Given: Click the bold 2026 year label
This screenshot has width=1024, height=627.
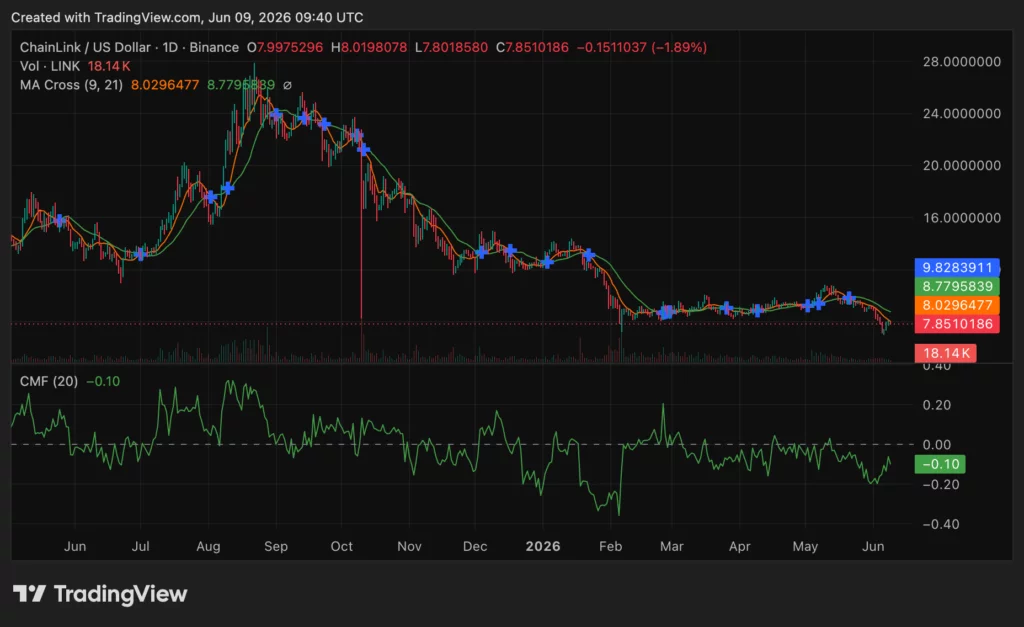Looking at the screenshot, I should [x=543, y=547].
